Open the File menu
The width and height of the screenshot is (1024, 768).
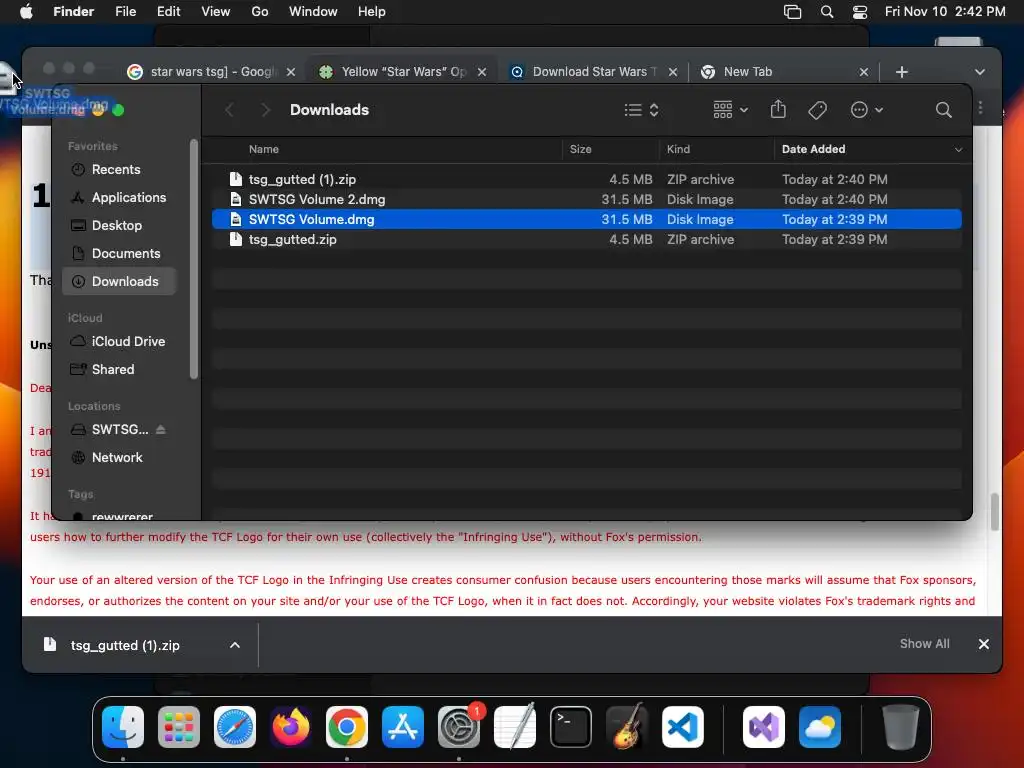(x=125, y=12)
